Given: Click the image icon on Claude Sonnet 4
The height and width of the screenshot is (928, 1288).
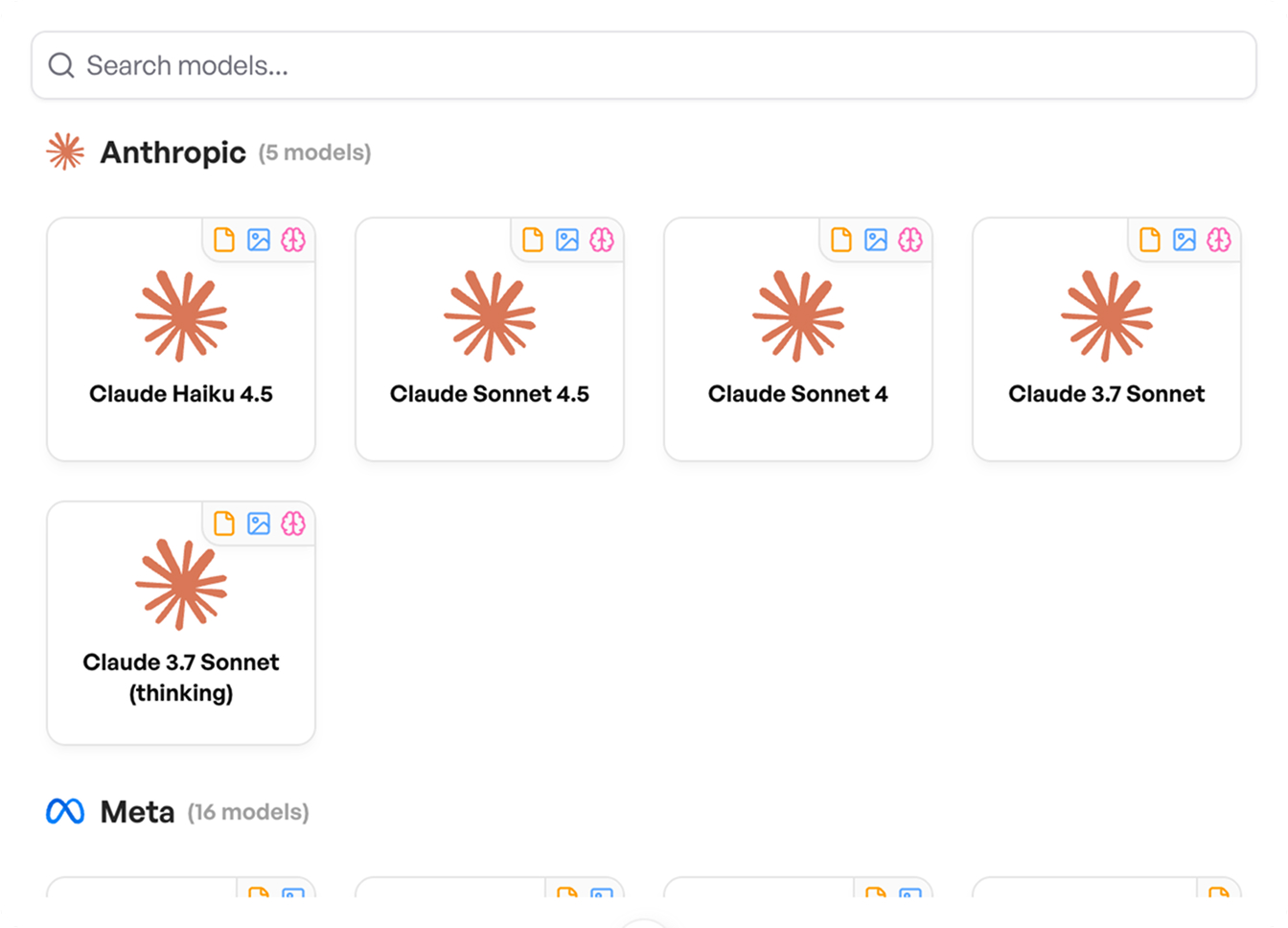Looking at the screenshot, I should 876,240.
